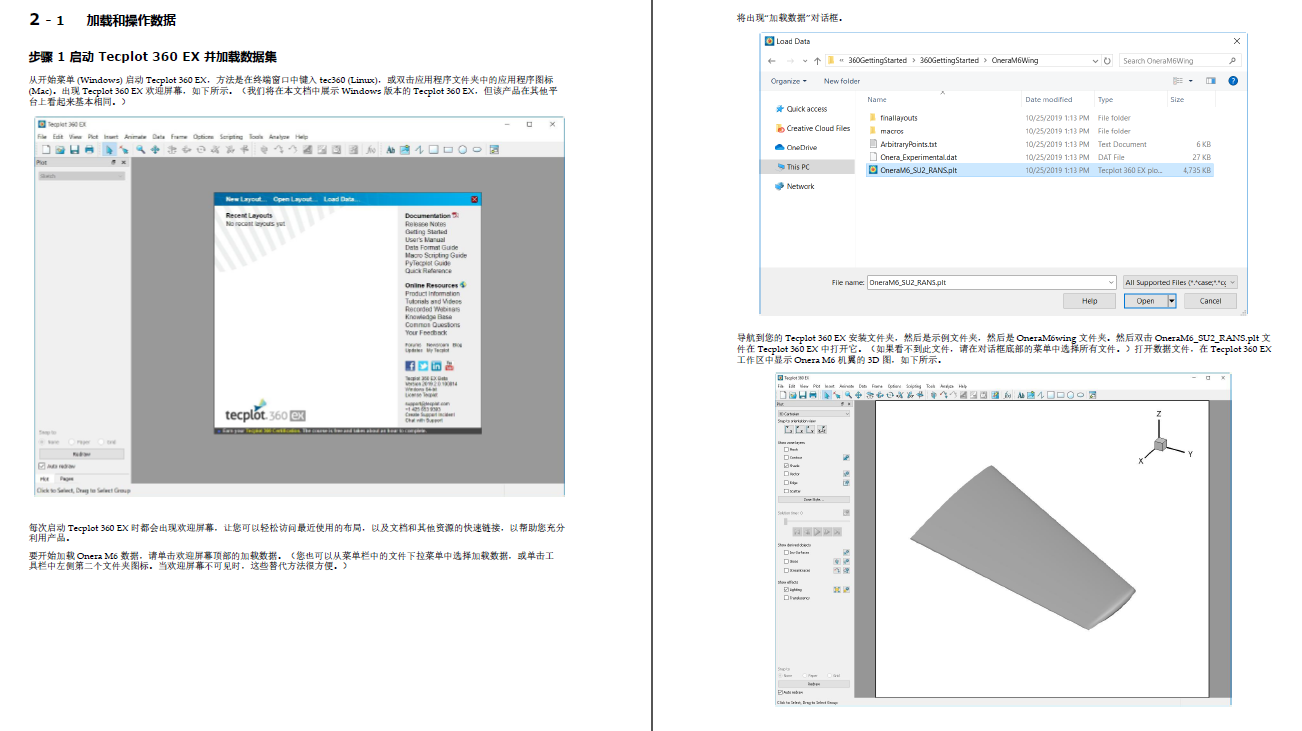Open the Scripting menu in welcome-screen Tecplot window

(231, 136)
